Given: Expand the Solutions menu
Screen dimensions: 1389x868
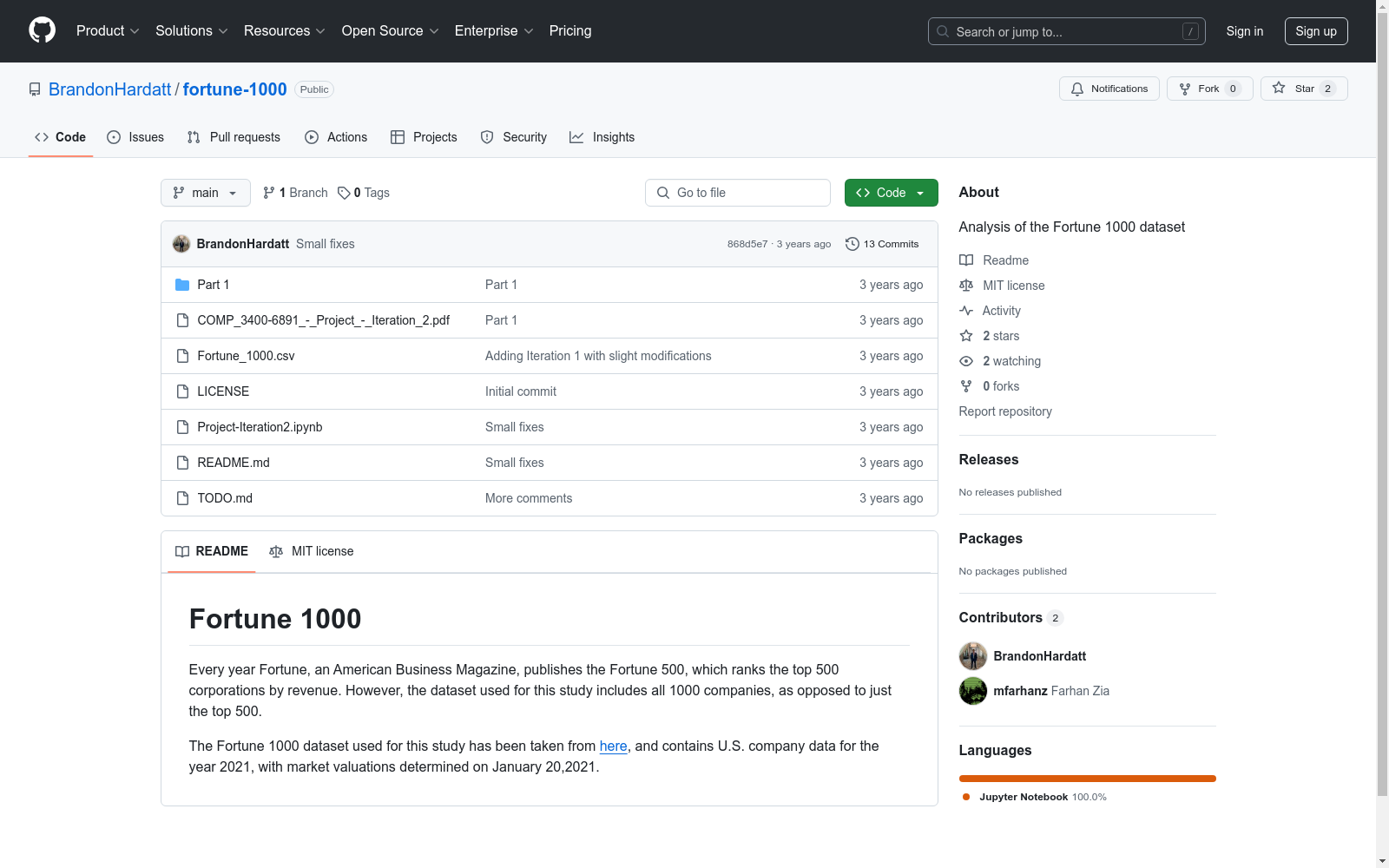Looking at the screenshot, I should tap(192, 31).
